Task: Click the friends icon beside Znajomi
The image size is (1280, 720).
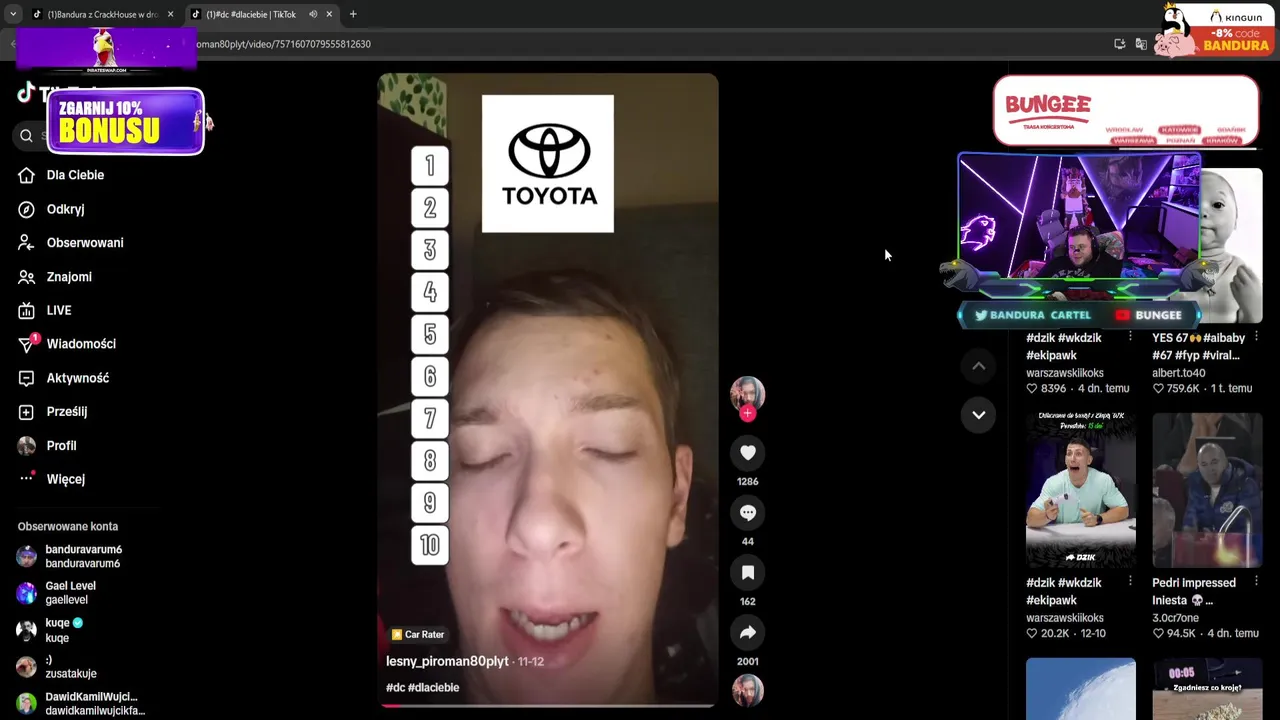Action: [27, 277]
